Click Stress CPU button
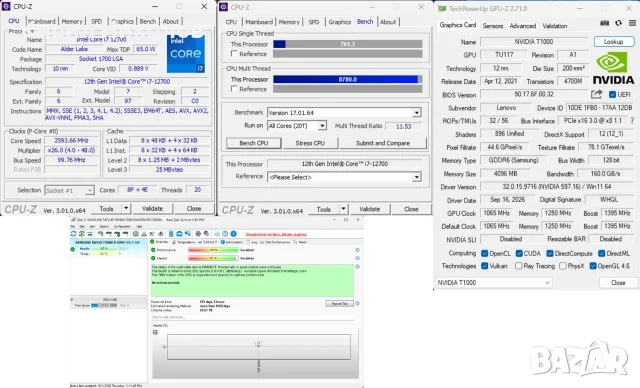 [x=310, y=143]
